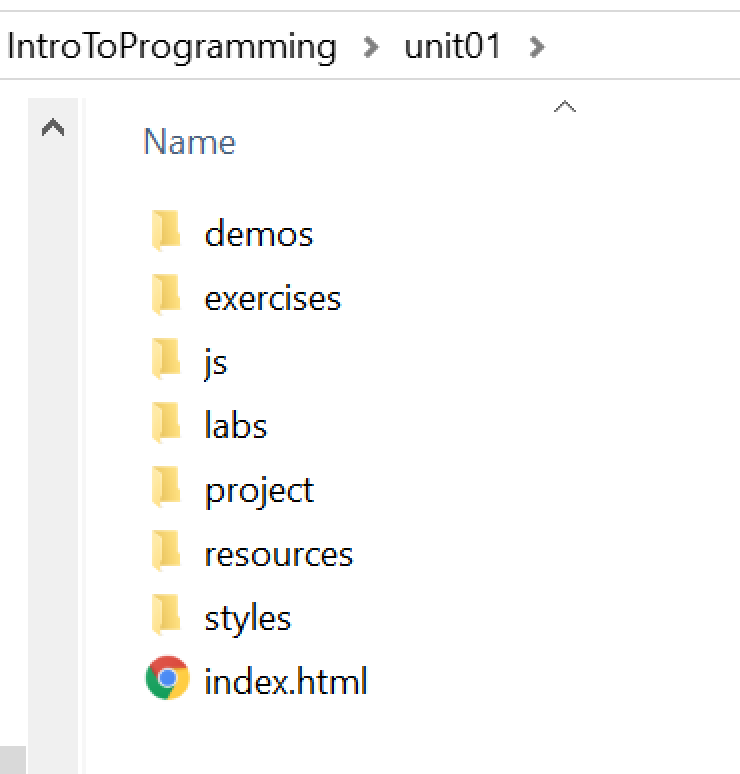Go to IntroToProgramming in the breadcrumb
This screenshot has width=740, height=774.
coord(172,47)
